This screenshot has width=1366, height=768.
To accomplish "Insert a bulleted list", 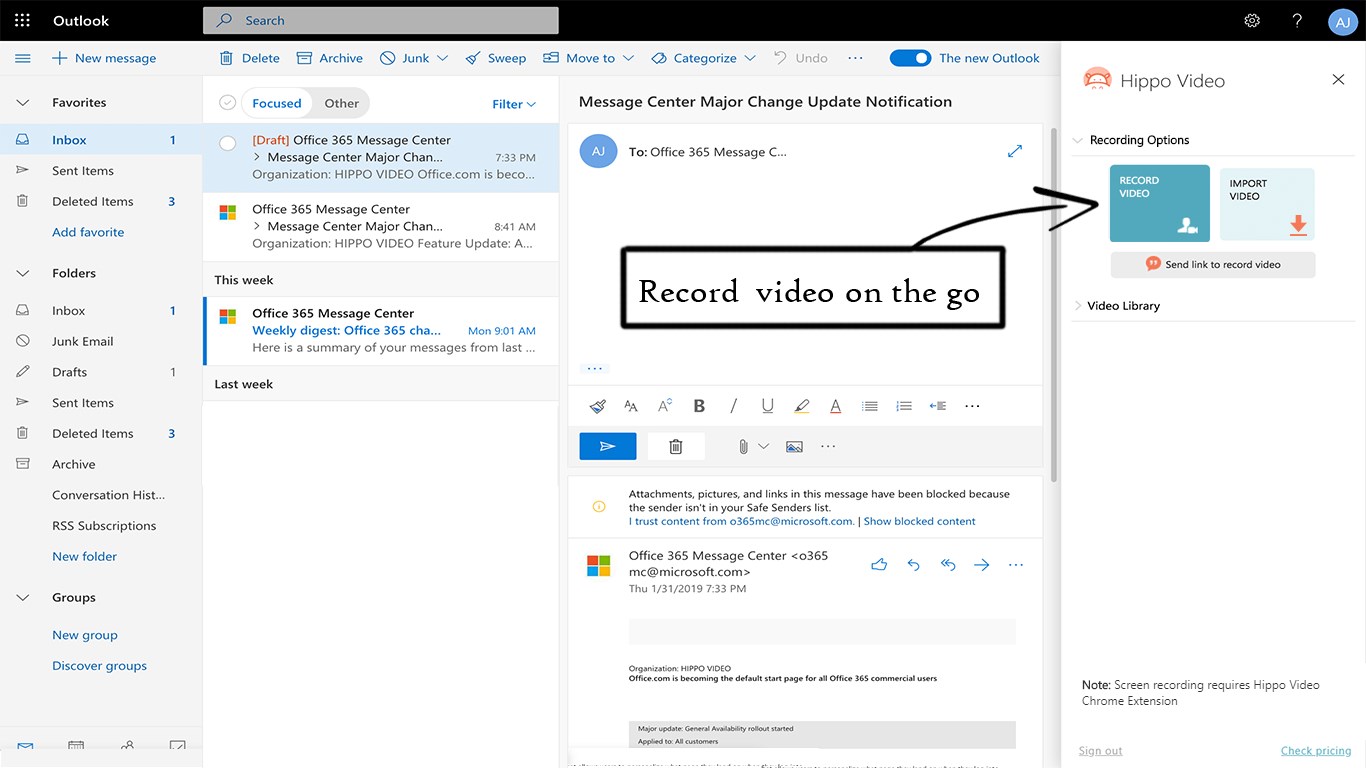I will coord(870,406).
